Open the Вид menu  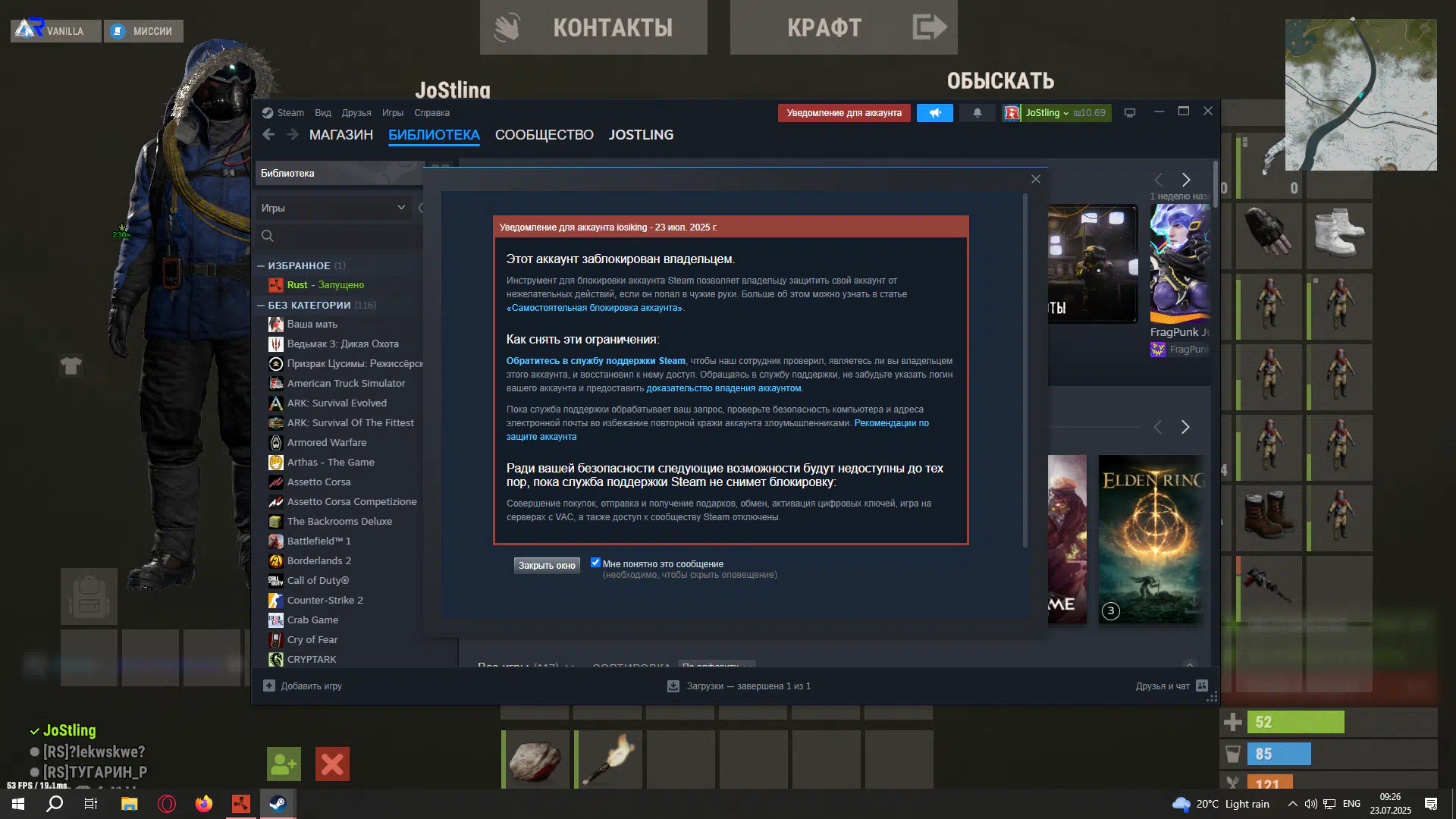(323, 113)
